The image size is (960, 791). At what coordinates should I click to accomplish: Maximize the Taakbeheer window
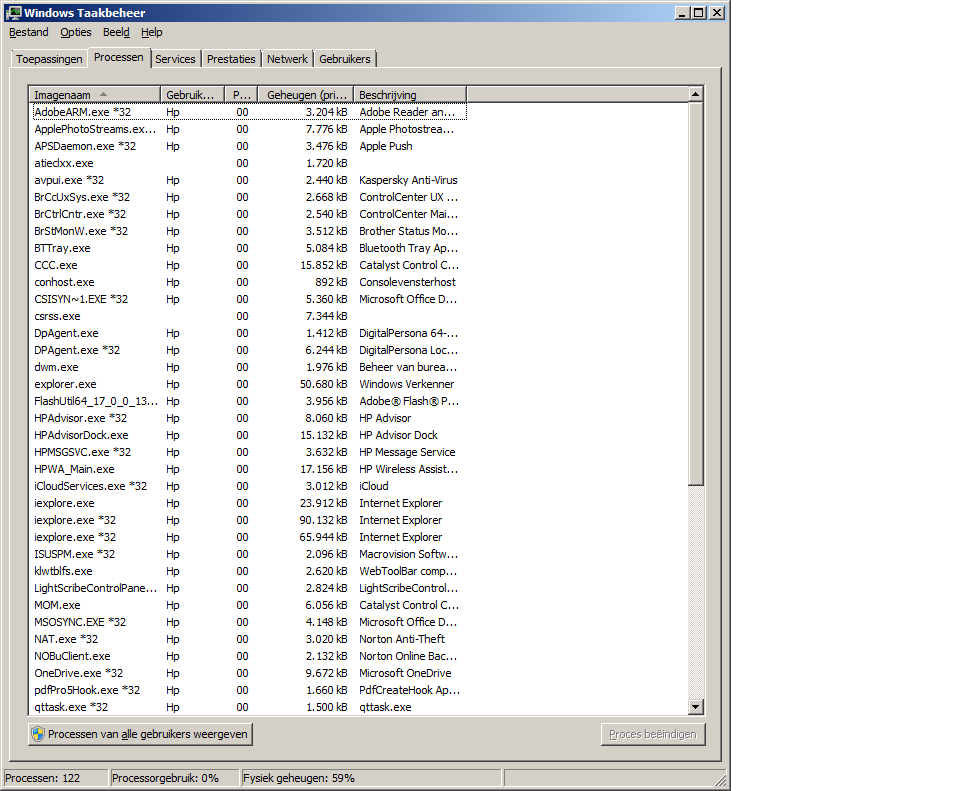click(x=699, y=13)
